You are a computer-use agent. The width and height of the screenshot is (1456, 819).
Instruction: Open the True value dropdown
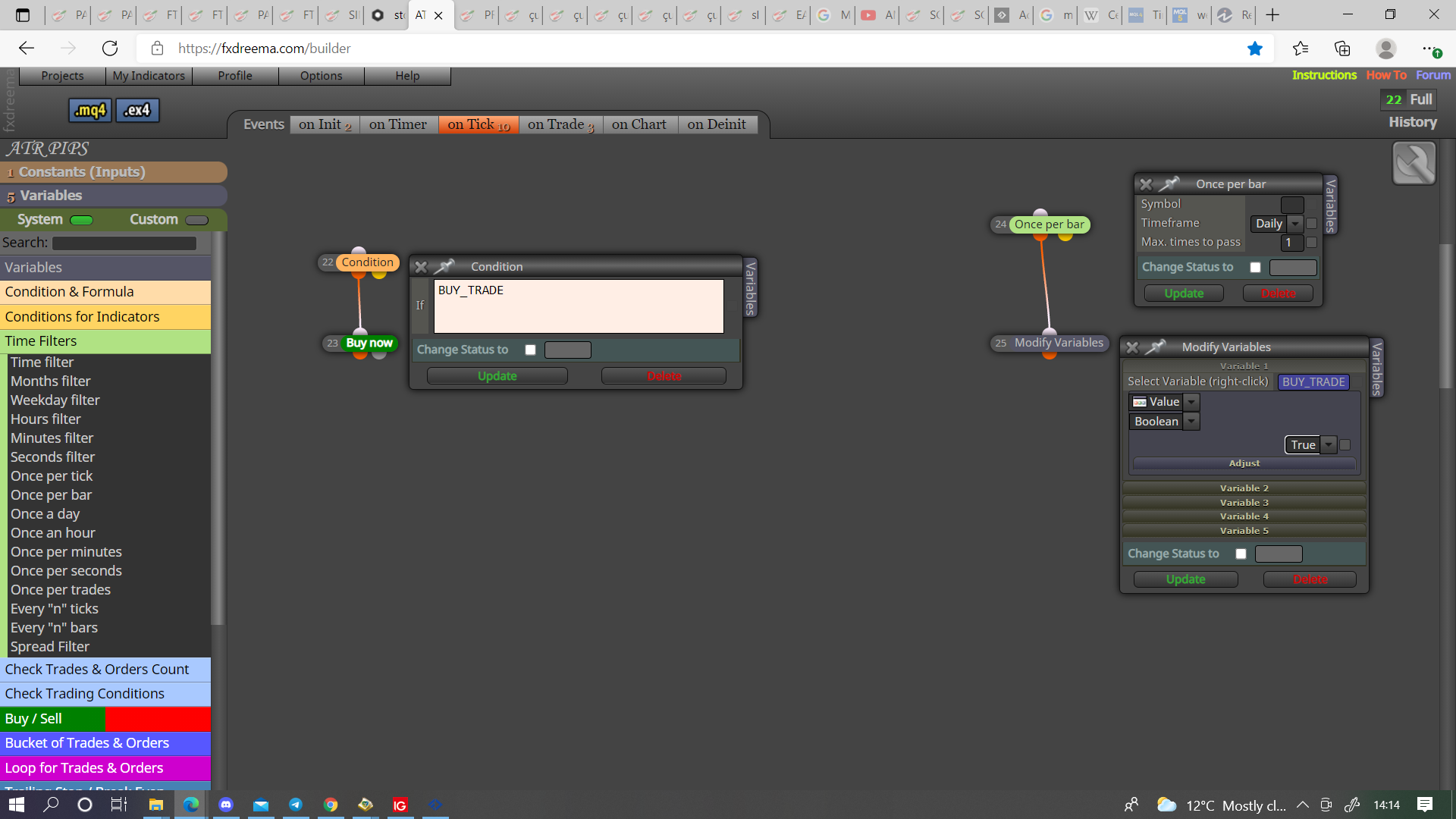click(1329, 445)
